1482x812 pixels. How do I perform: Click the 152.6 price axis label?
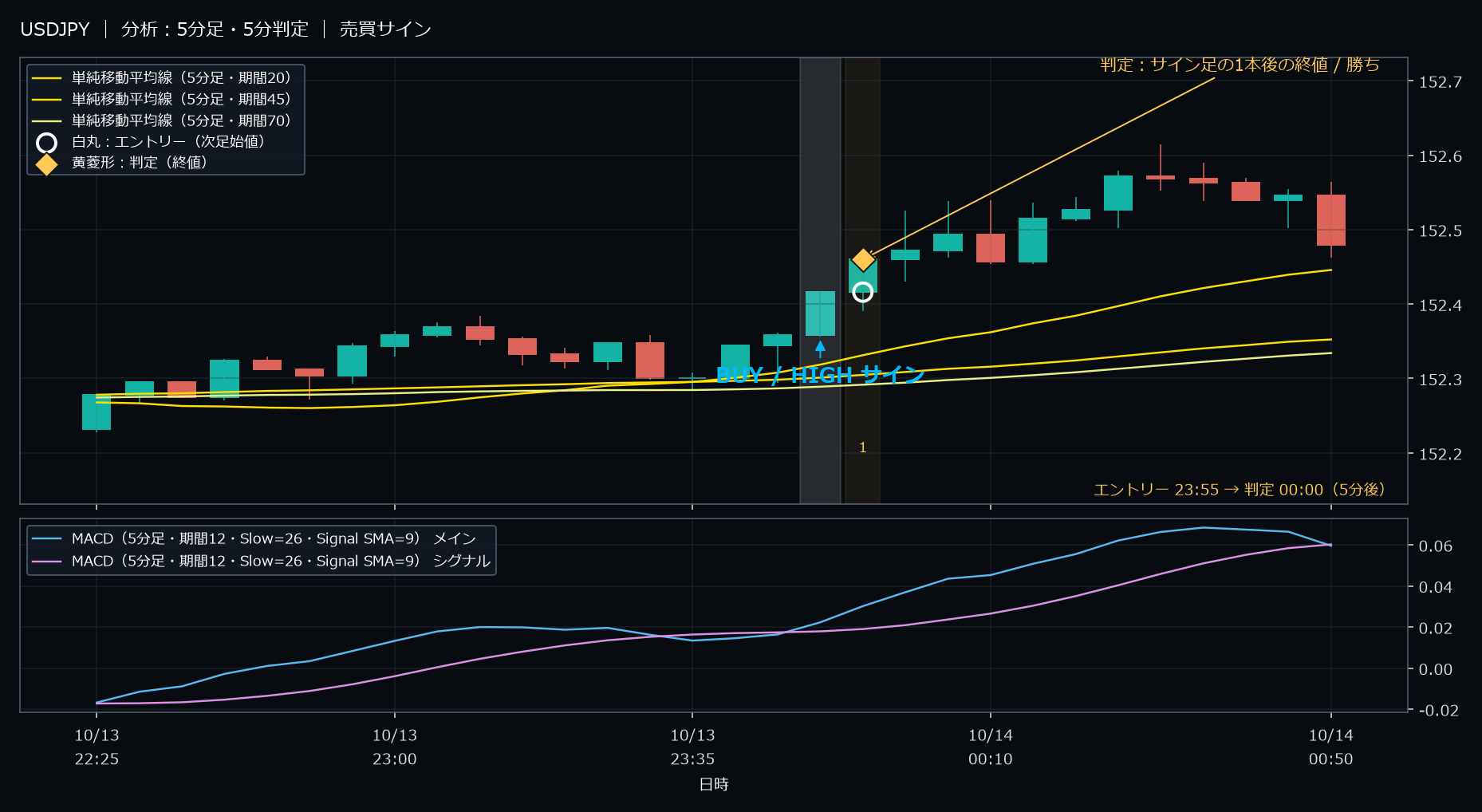[x=1441, y=156]
